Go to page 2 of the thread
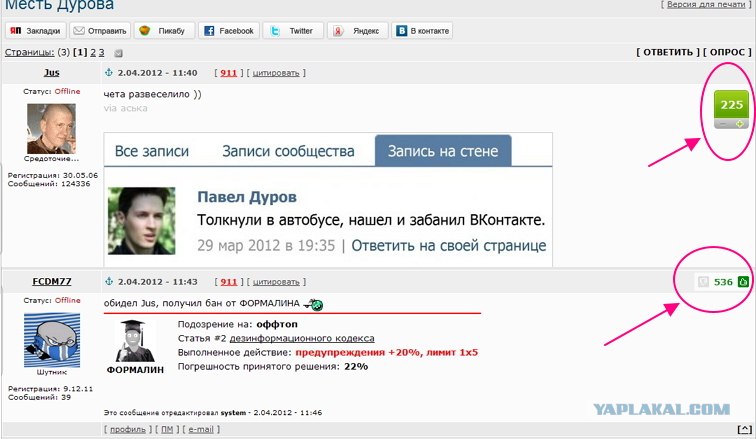Viewport: 756px width, 439px height. coord(93,52)
